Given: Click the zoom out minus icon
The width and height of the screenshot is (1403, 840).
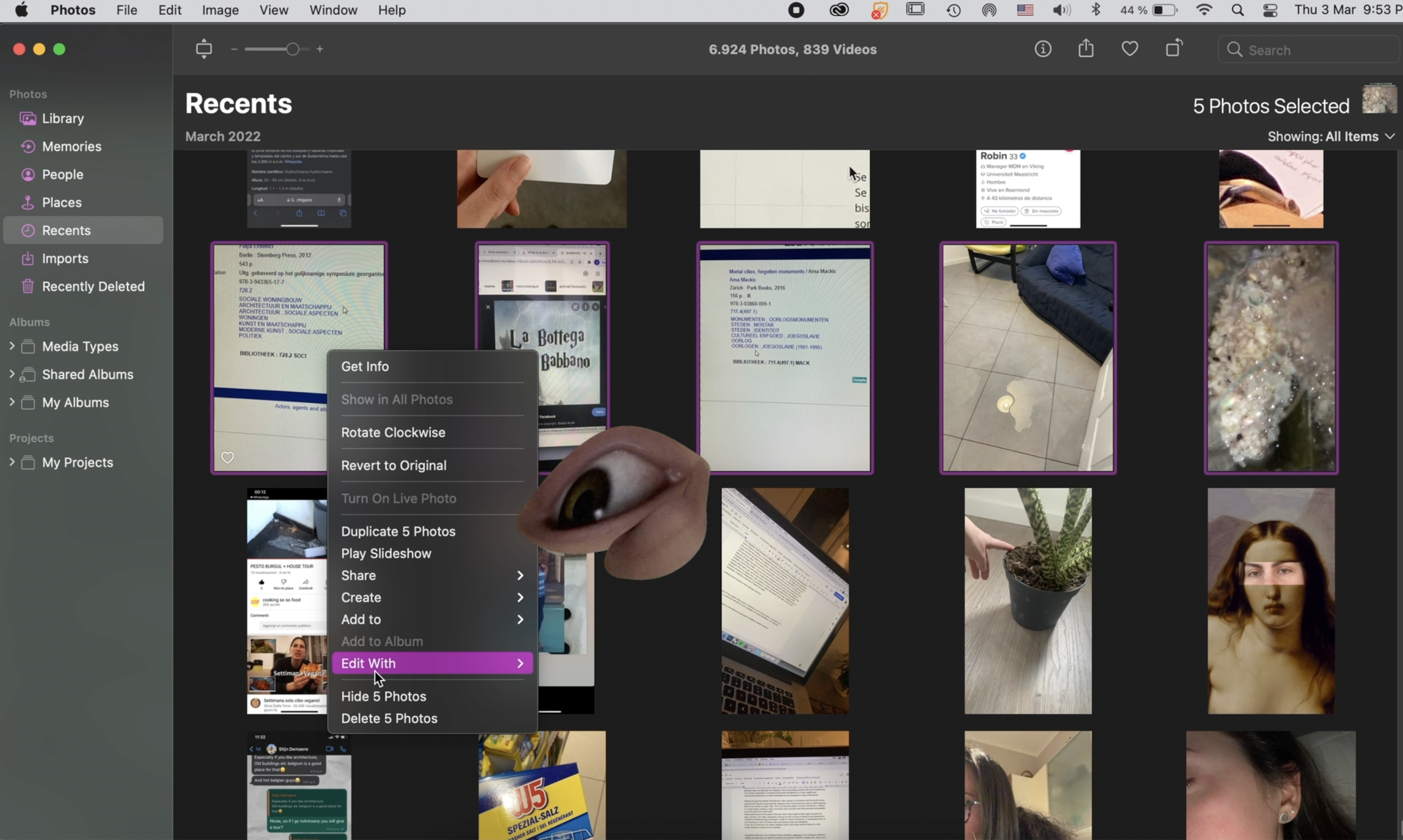Looking at the screenshot, I should point(234,49).
